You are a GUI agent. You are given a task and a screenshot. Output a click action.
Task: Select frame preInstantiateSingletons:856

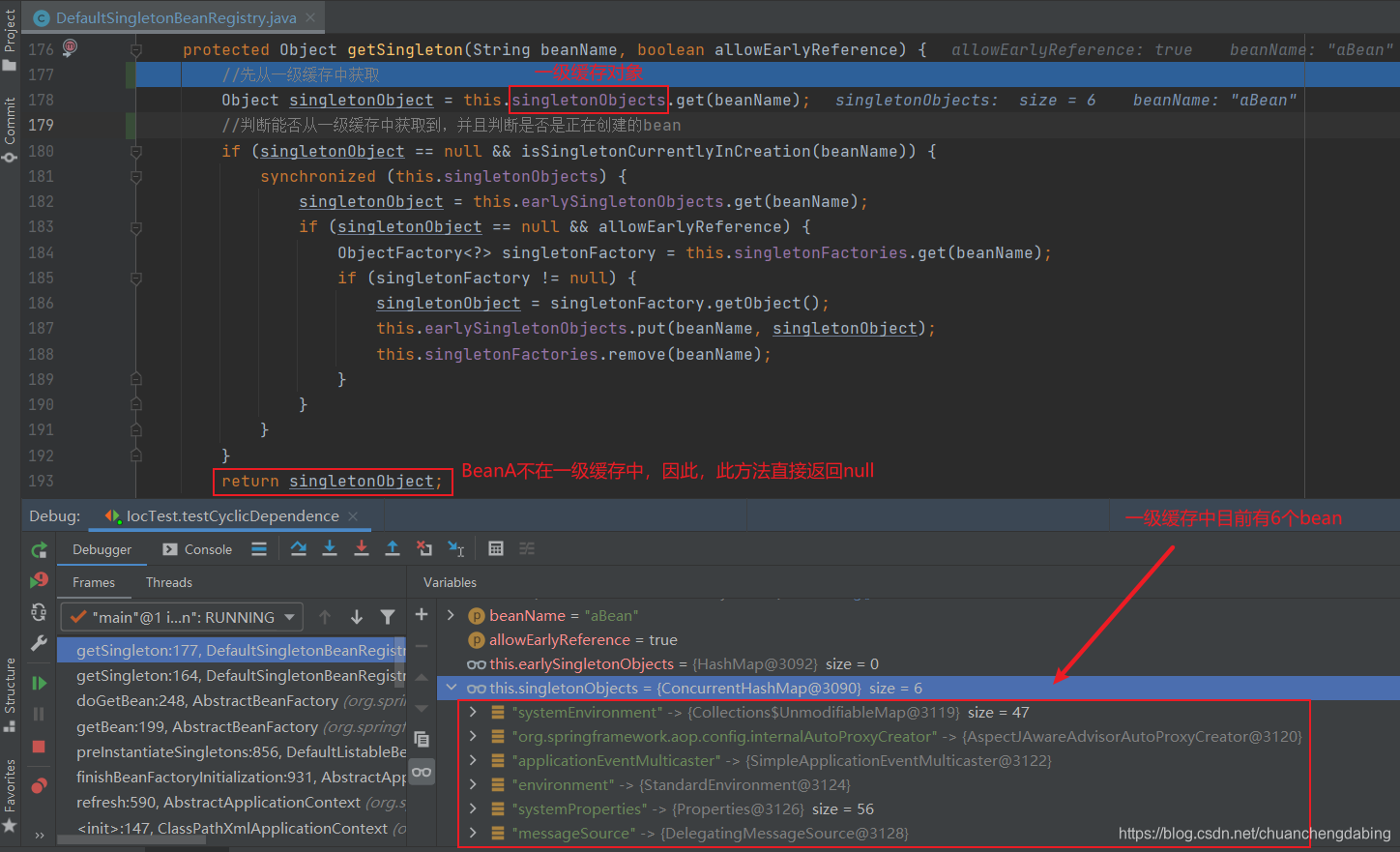[x=232, y=751]
